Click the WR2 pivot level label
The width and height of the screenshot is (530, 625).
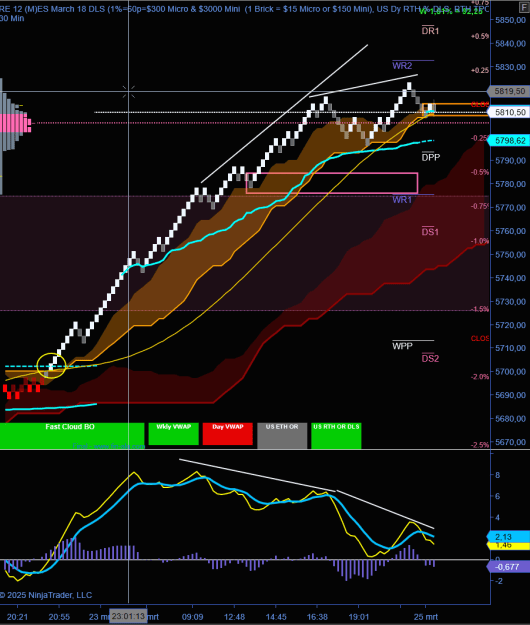402,65
